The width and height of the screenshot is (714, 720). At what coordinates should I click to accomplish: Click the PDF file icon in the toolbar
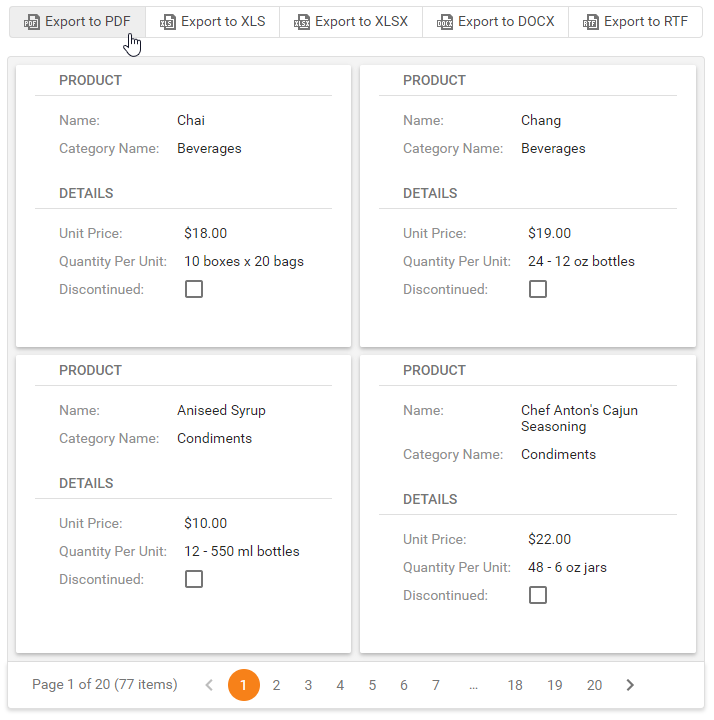point(32,22)
